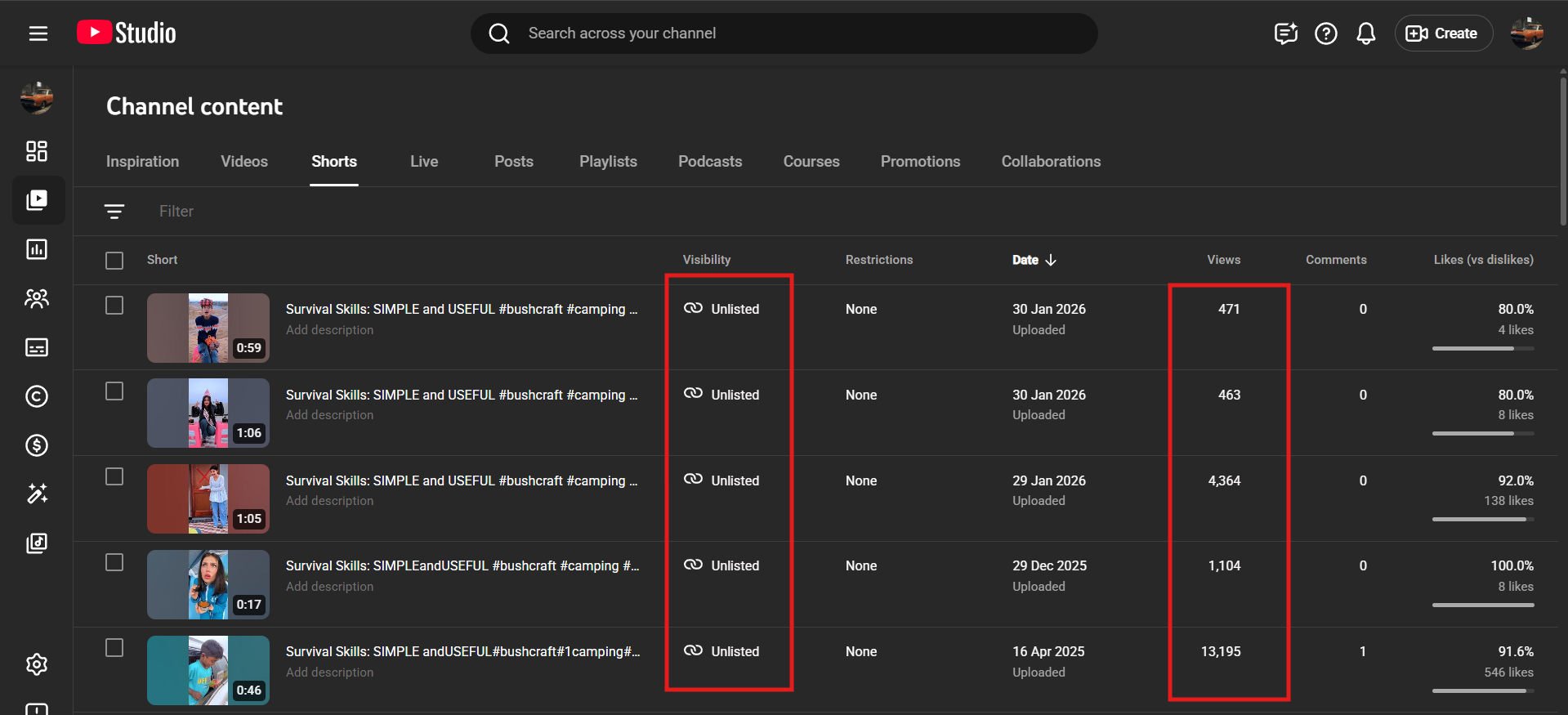Open the filter options icon
Image resolution: width=1568 pixels, height=715 pixels.
[114, 212]
